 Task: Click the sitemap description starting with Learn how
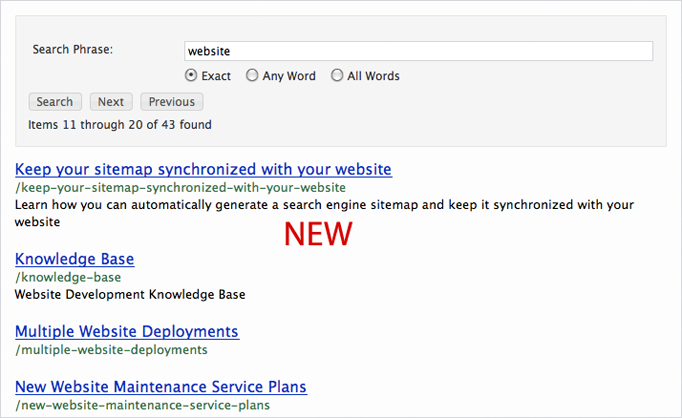coord(324,204)
